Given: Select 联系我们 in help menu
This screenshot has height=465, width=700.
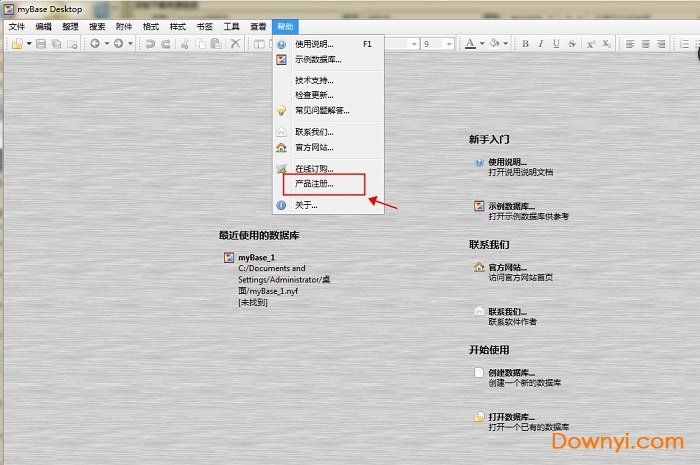Looking at the screenshot, I should [328, 132].
